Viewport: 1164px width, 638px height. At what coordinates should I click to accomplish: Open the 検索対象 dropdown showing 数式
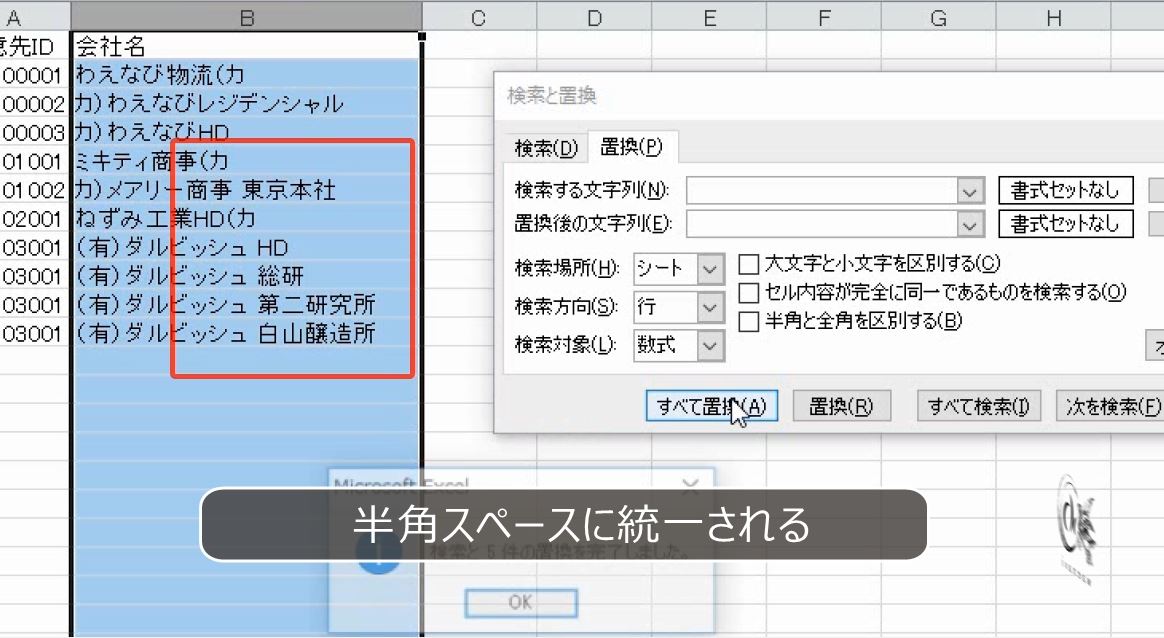point(679,345)
